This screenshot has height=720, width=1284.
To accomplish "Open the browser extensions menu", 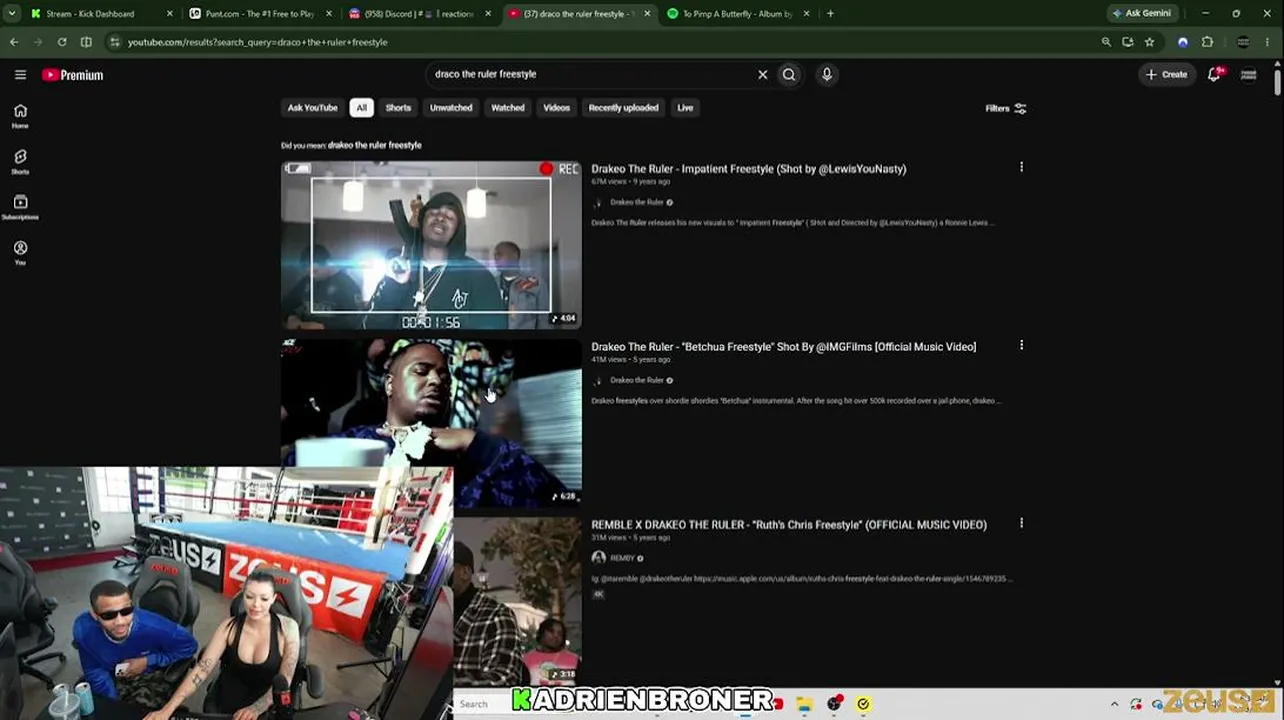I will point(1207,42).
